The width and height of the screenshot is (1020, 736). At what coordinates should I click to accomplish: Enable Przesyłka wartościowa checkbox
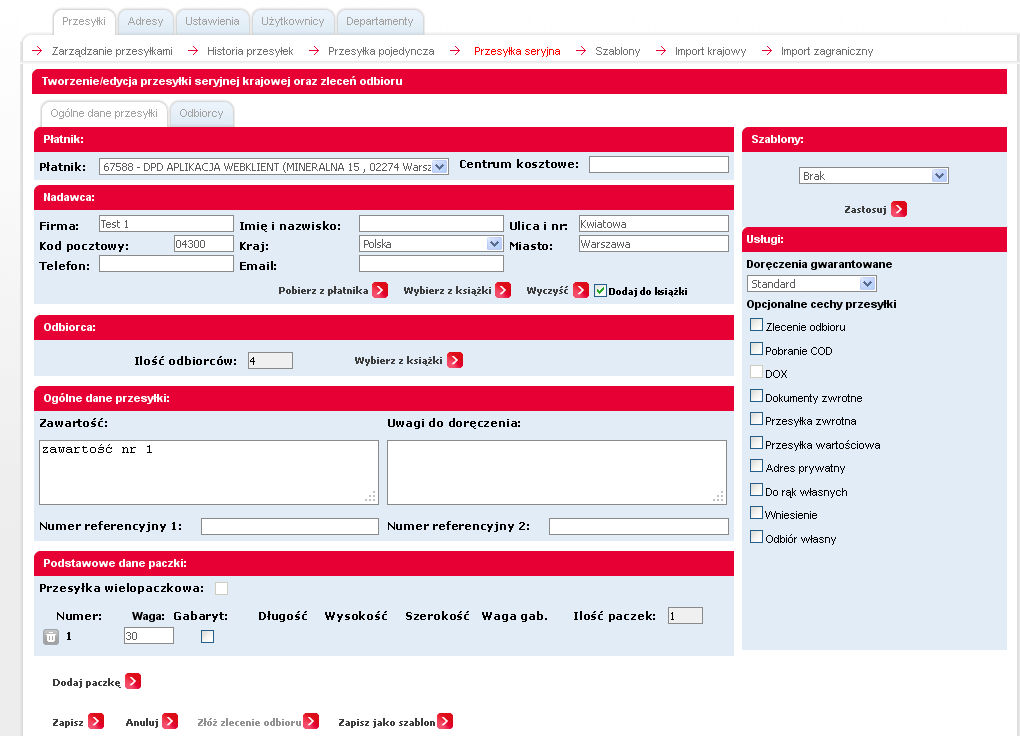pos(756,443)
